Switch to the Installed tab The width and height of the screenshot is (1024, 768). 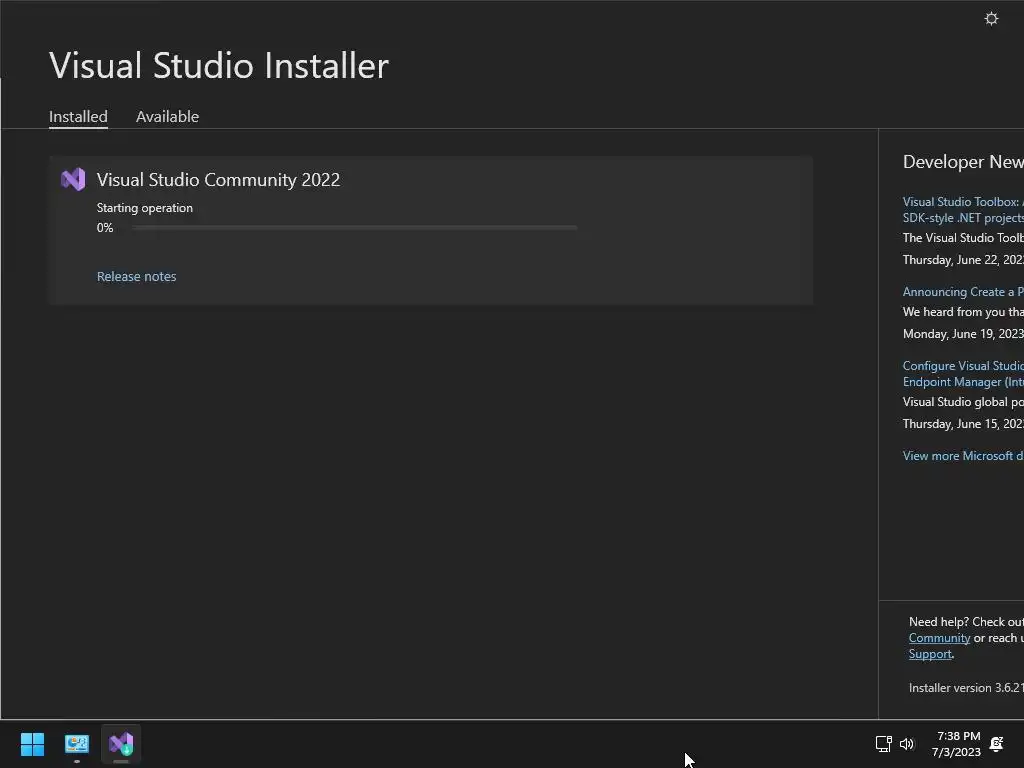pos(78,116)
